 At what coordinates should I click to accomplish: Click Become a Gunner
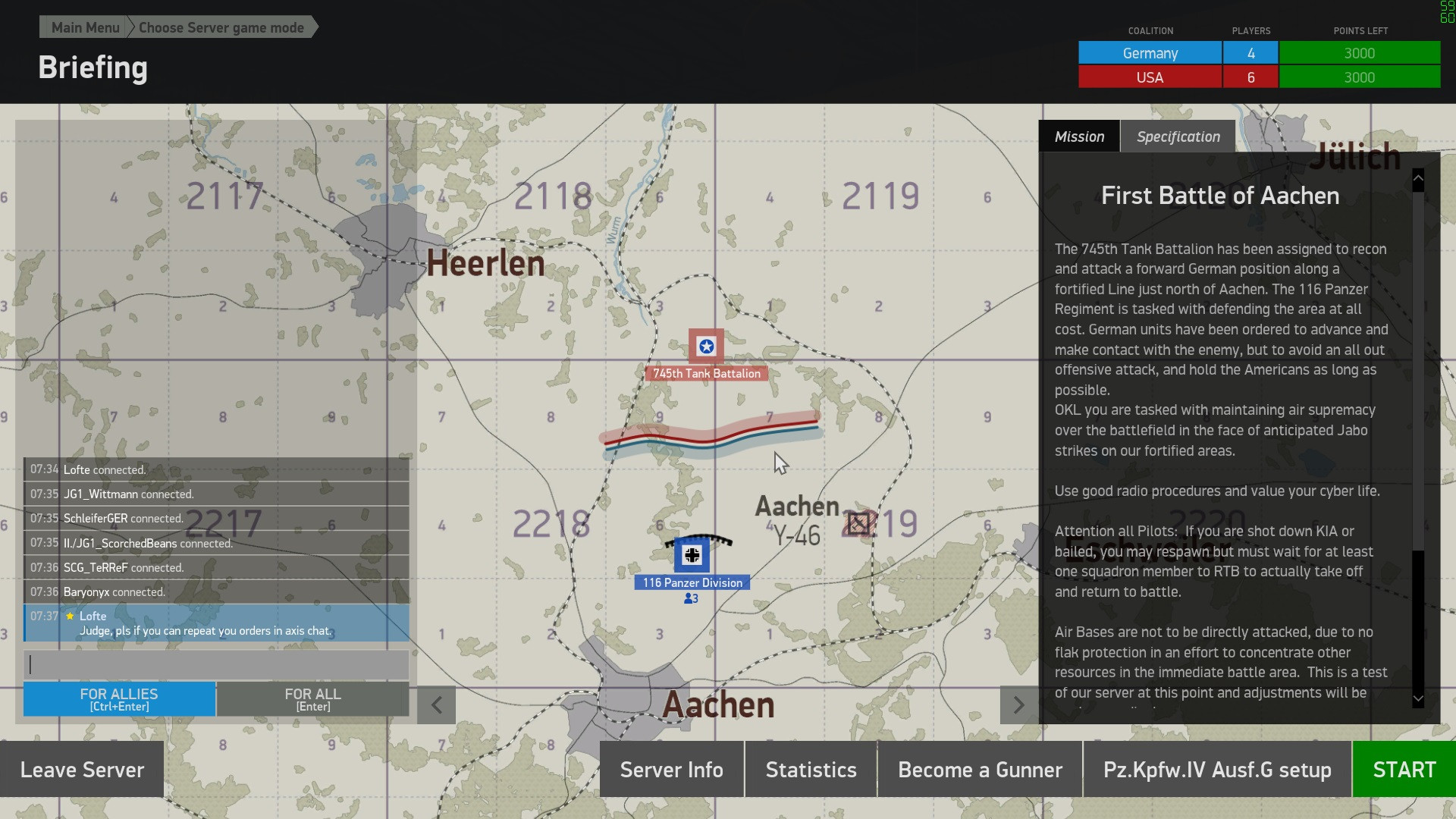[980, 770]
